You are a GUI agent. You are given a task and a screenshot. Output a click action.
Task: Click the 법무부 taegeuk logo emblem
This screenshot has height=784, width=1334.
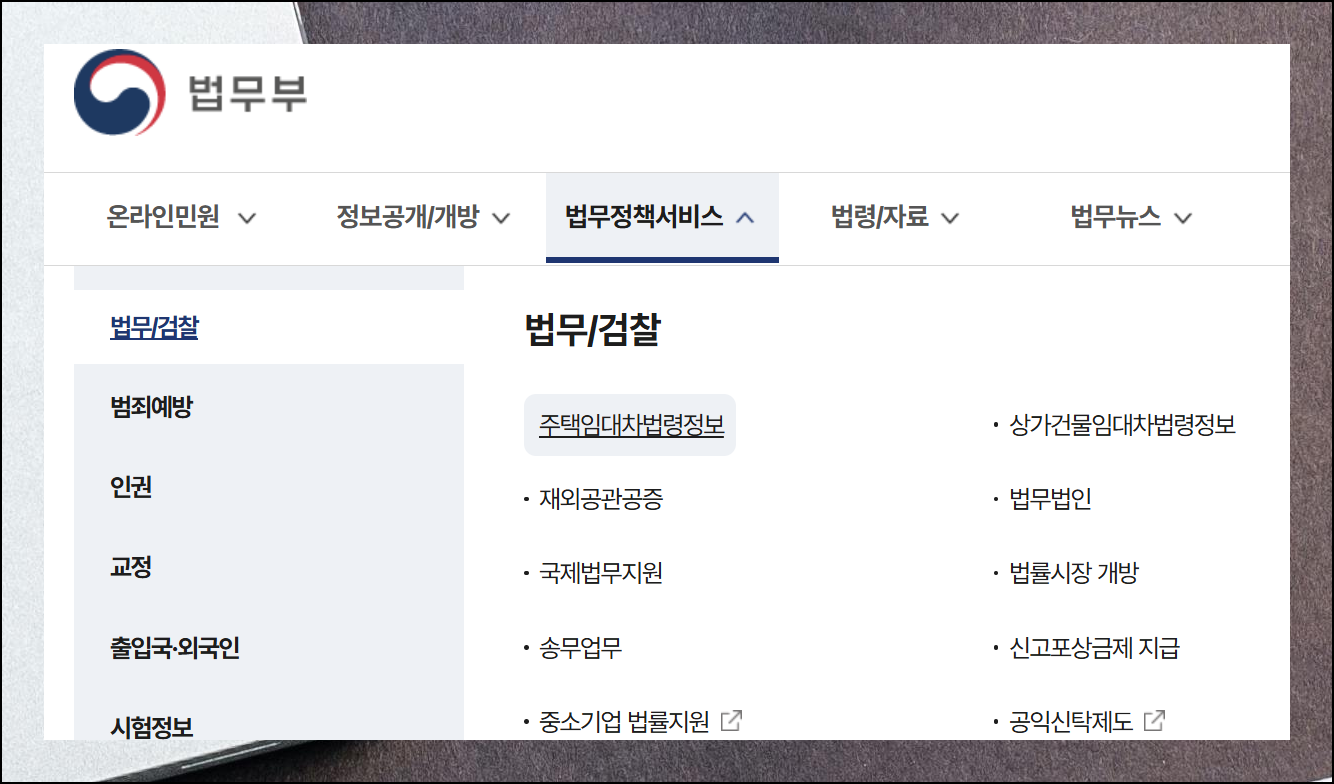click(119, 92)
